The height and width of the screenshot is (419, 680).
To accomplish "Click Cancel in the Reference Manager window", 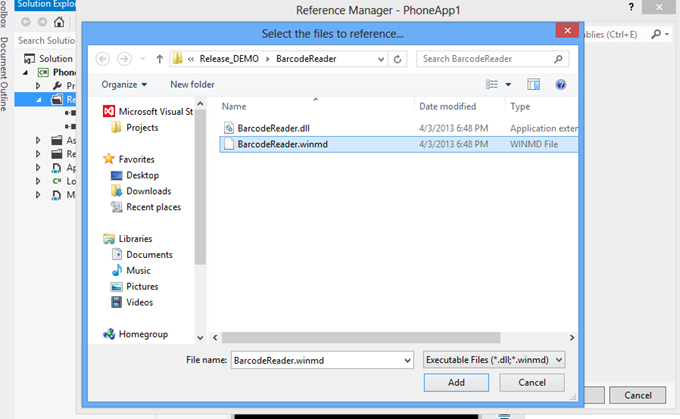I will (638, 395).
